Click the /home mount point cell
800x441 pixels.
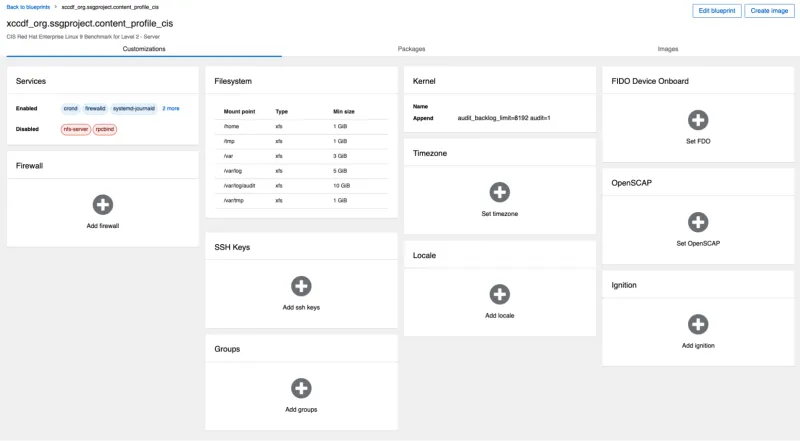pyautogui.click(x=231, y=127)
